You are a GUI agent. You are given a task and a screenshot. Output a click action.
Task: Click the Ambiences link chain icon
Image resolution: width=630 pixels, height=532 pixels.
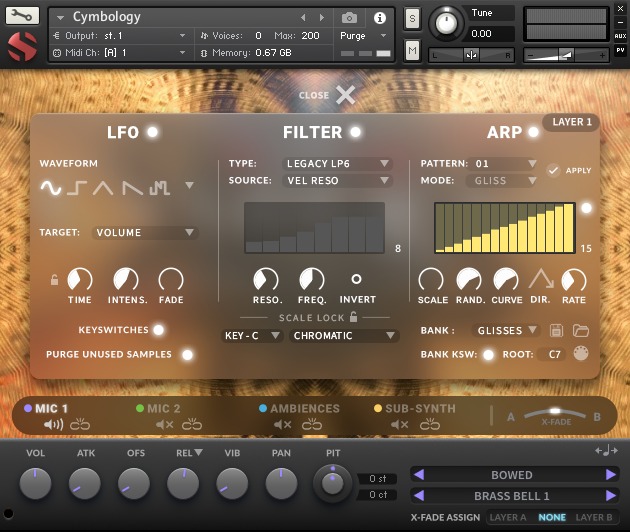(312, 424)
